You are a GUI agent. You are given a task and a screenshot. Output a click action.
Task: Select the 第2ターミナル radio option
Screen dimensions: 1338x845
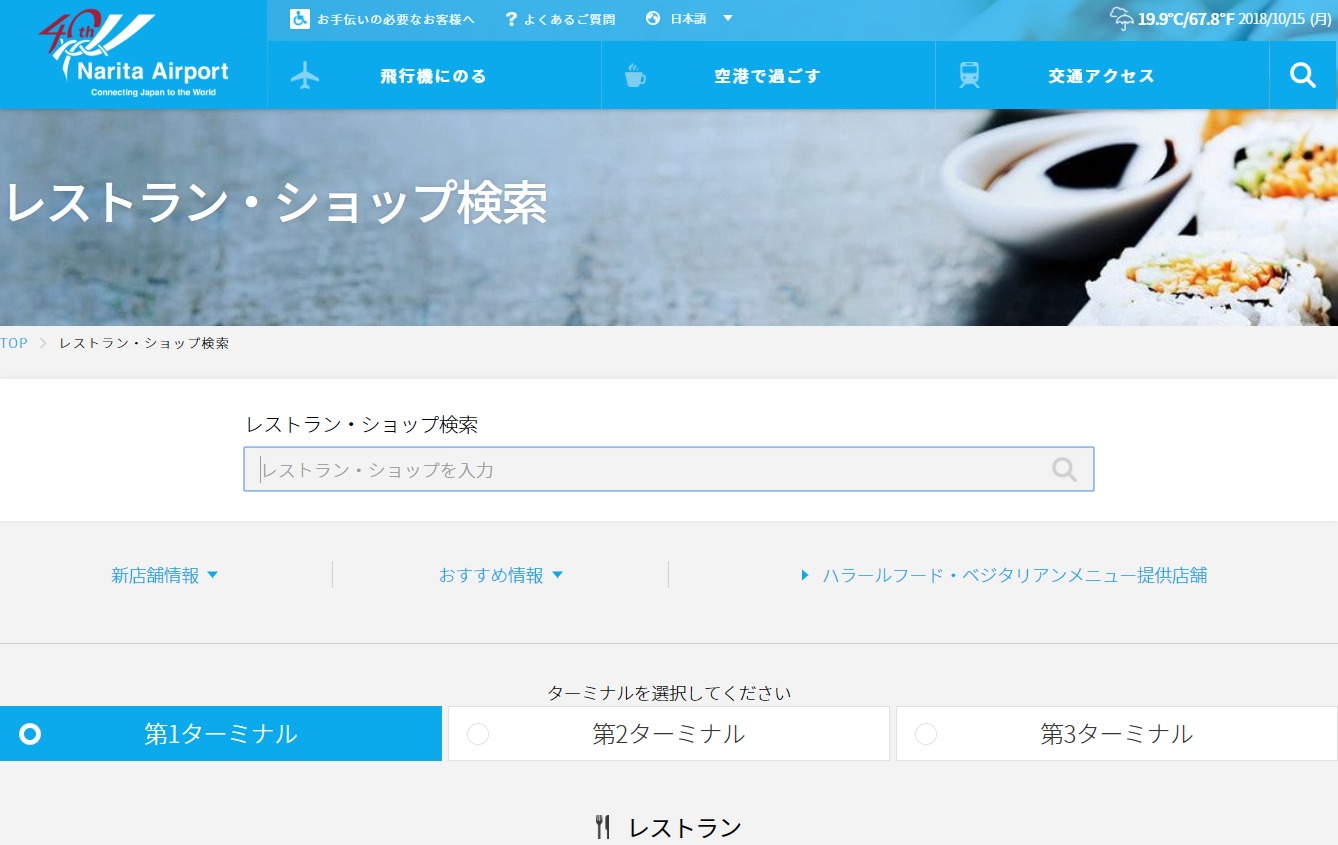[478, 734]
